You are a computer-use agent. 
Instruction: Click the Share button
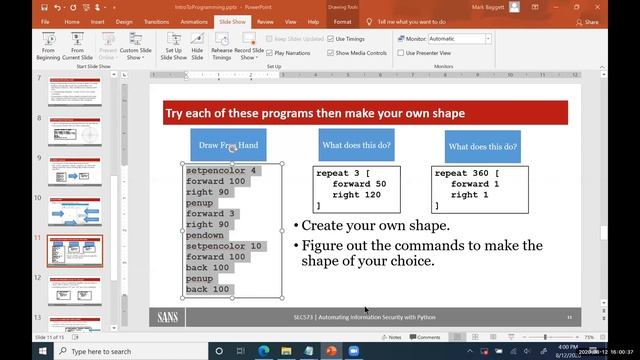coord(587,22)
